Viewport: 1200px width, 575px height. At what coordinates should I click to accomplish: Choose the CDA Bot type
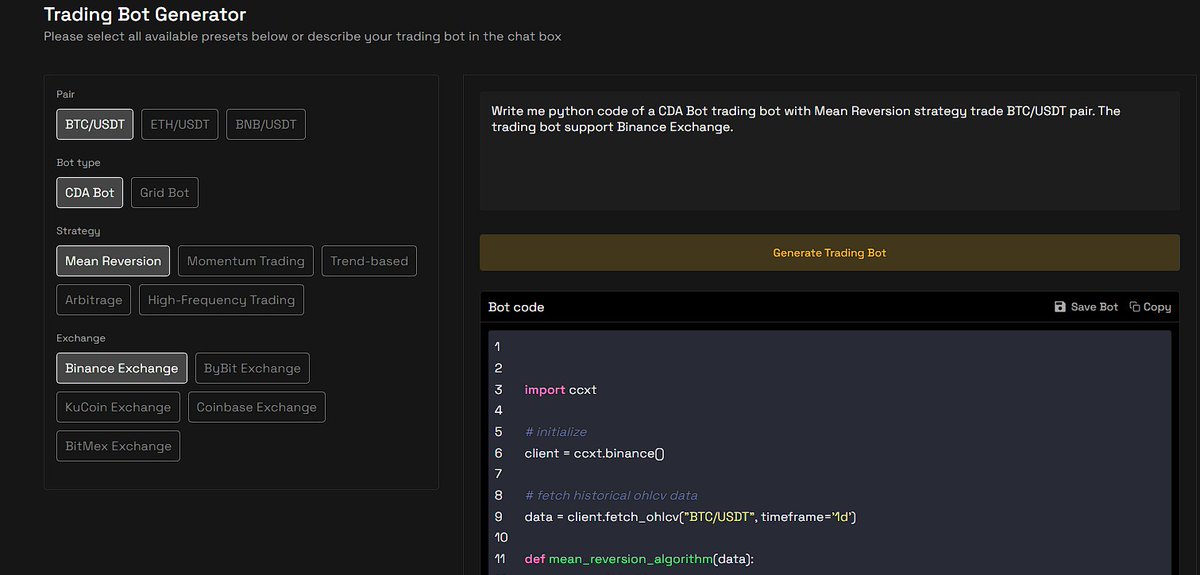click(x=90, y=192)
